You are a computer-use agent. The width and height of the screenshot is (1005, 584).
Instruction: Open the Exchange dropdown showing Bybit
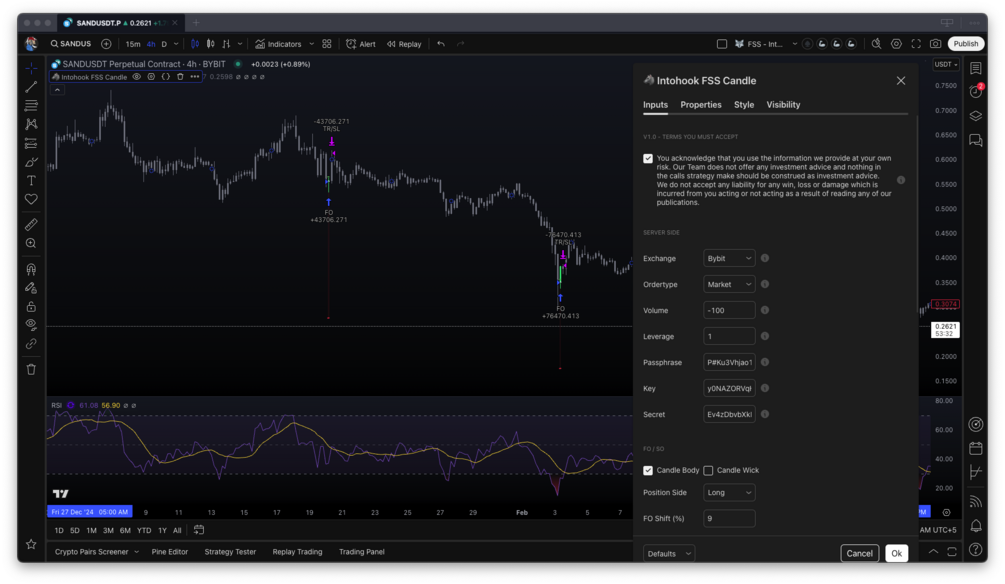coord(729,258)
